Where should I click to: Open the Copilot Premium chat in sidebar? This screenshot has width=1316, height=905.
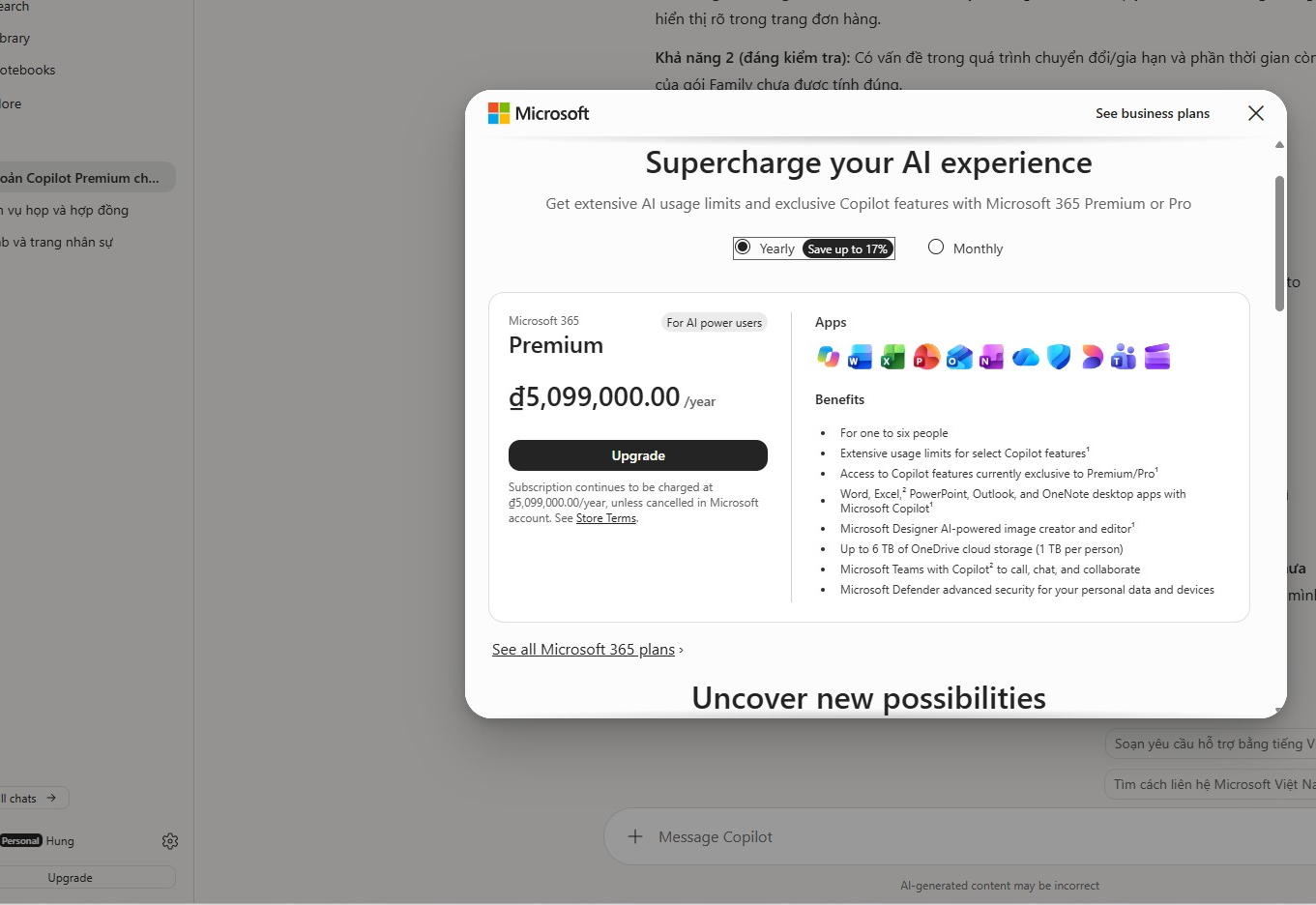click(x=87, y=178)
